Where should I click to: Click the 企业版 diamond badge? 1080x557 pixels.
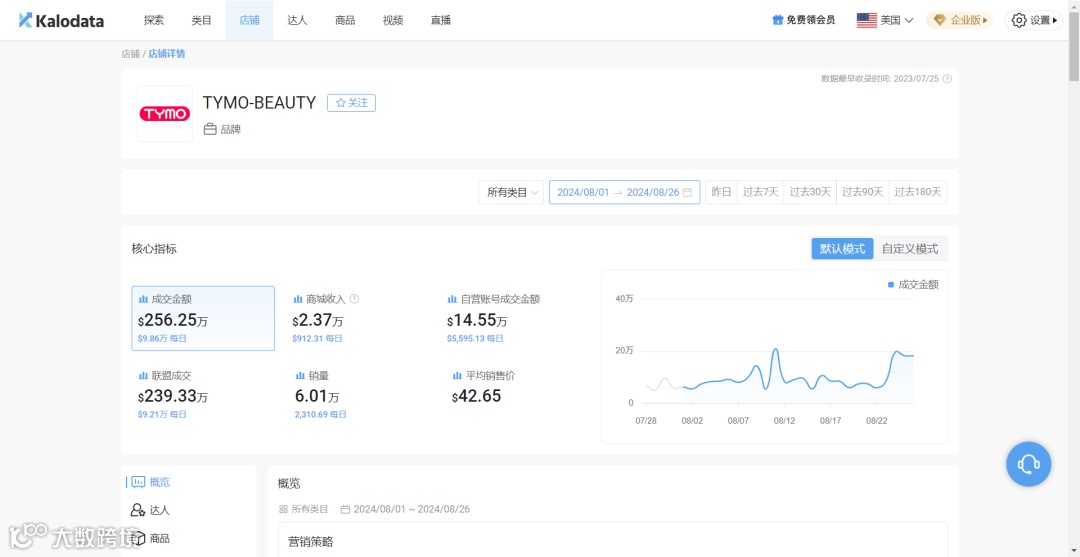pyautogui.click(x=960, y=20)
